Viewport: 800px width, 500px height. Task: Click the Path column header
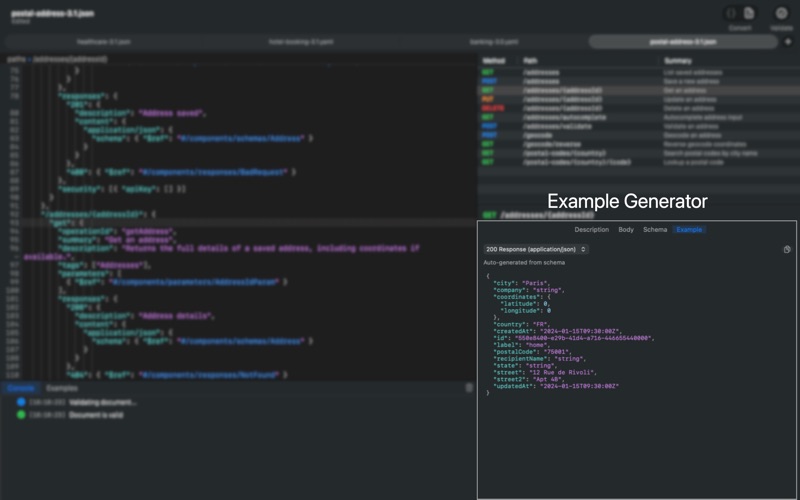point(530,61)
